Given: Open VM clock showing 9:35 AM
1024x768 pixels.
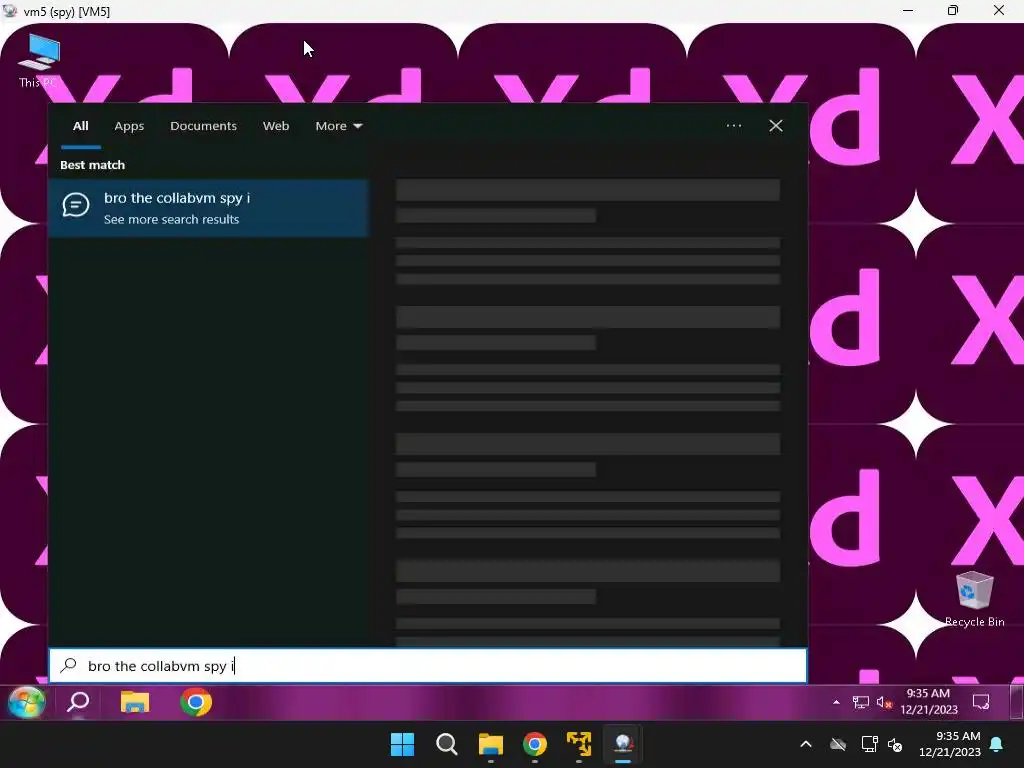Looking at the screenshot, I should pyautogui.click(x=928, y=701).
